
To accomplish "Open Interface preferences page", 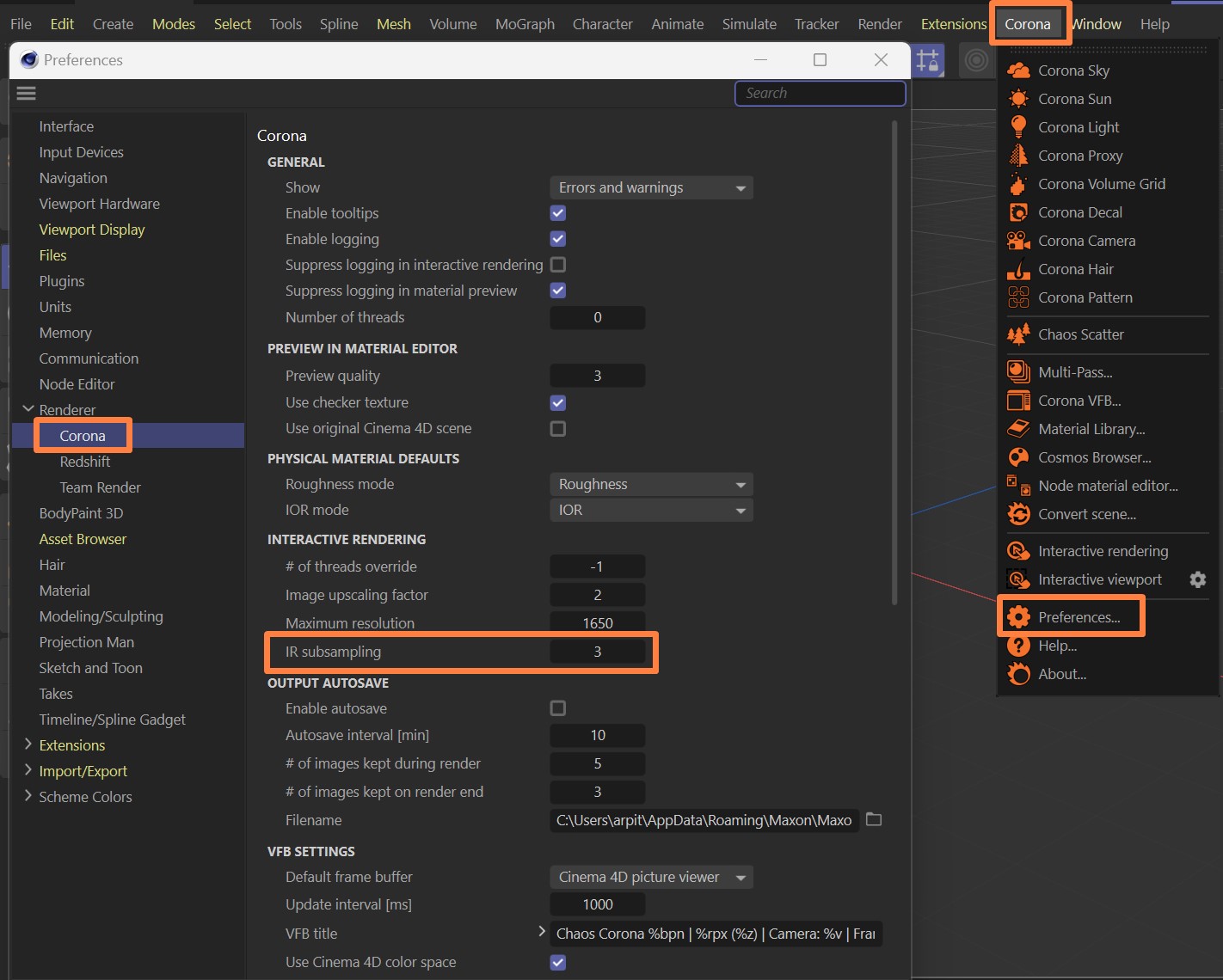I will (x=66, y=126).
